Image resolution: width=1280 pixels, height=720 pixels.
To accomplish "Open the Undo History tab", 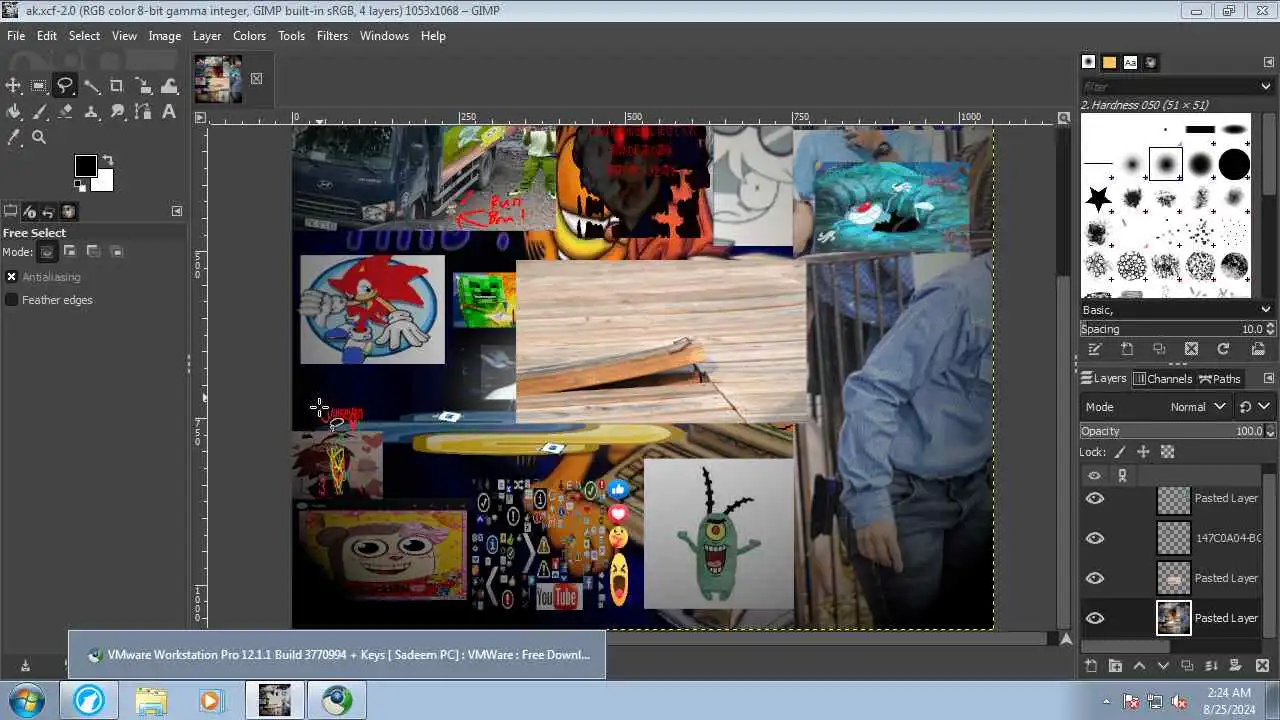I will tap(49, 212).
